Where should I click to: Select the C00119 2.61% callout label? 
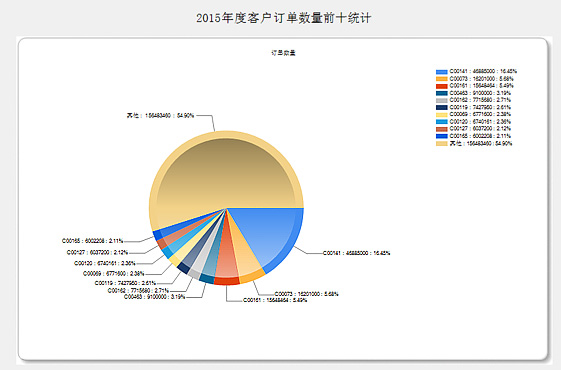(125, 283)
